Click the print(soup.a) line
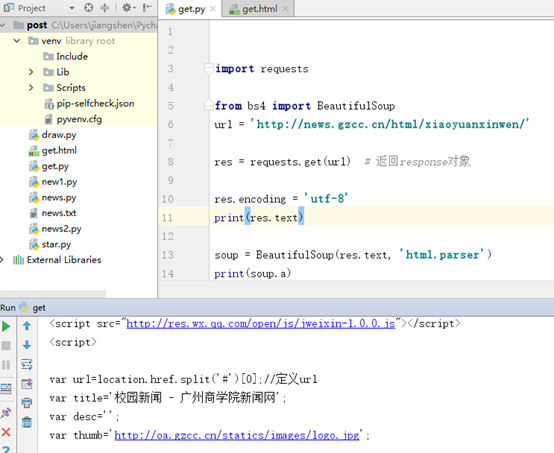Viewport: 554px width, 453px height. point(252,273)
